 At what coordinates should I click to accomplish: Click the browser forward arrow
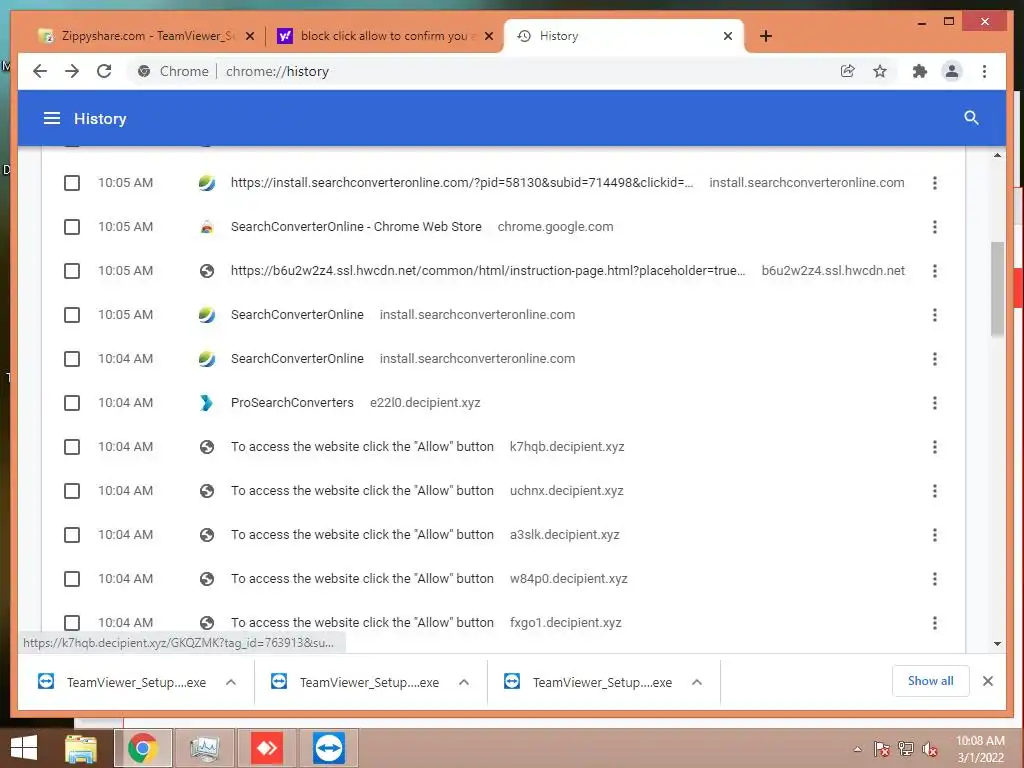[72, 71]
